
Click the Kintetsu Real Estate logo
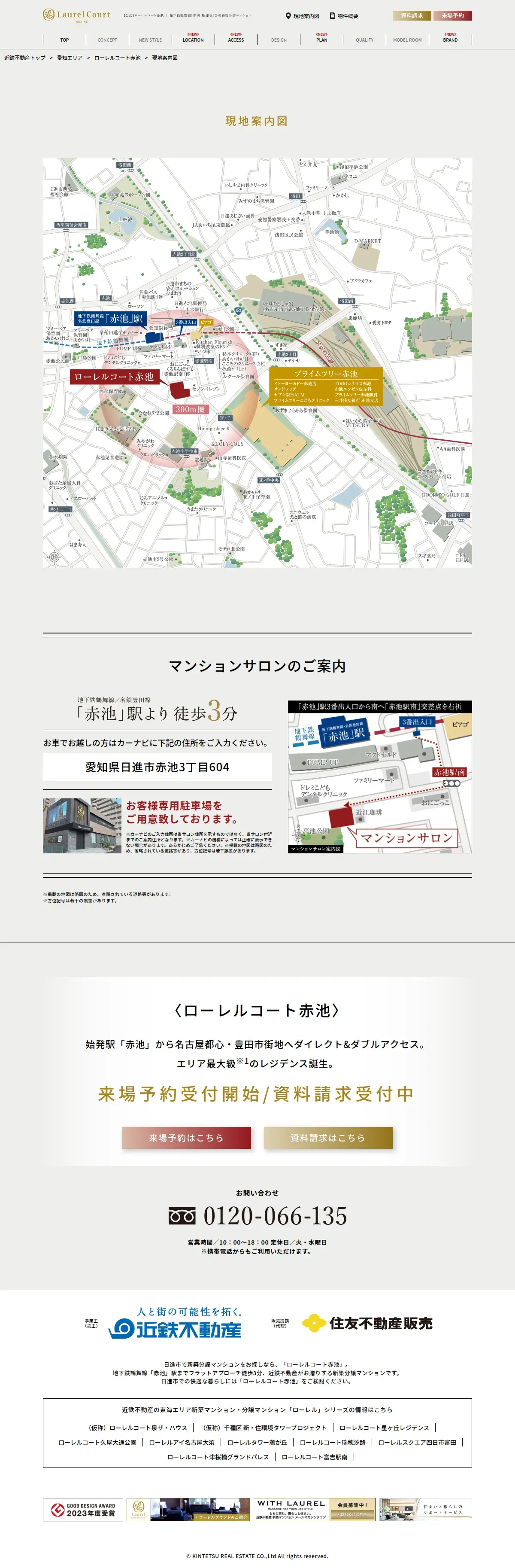click(175, 1323)
